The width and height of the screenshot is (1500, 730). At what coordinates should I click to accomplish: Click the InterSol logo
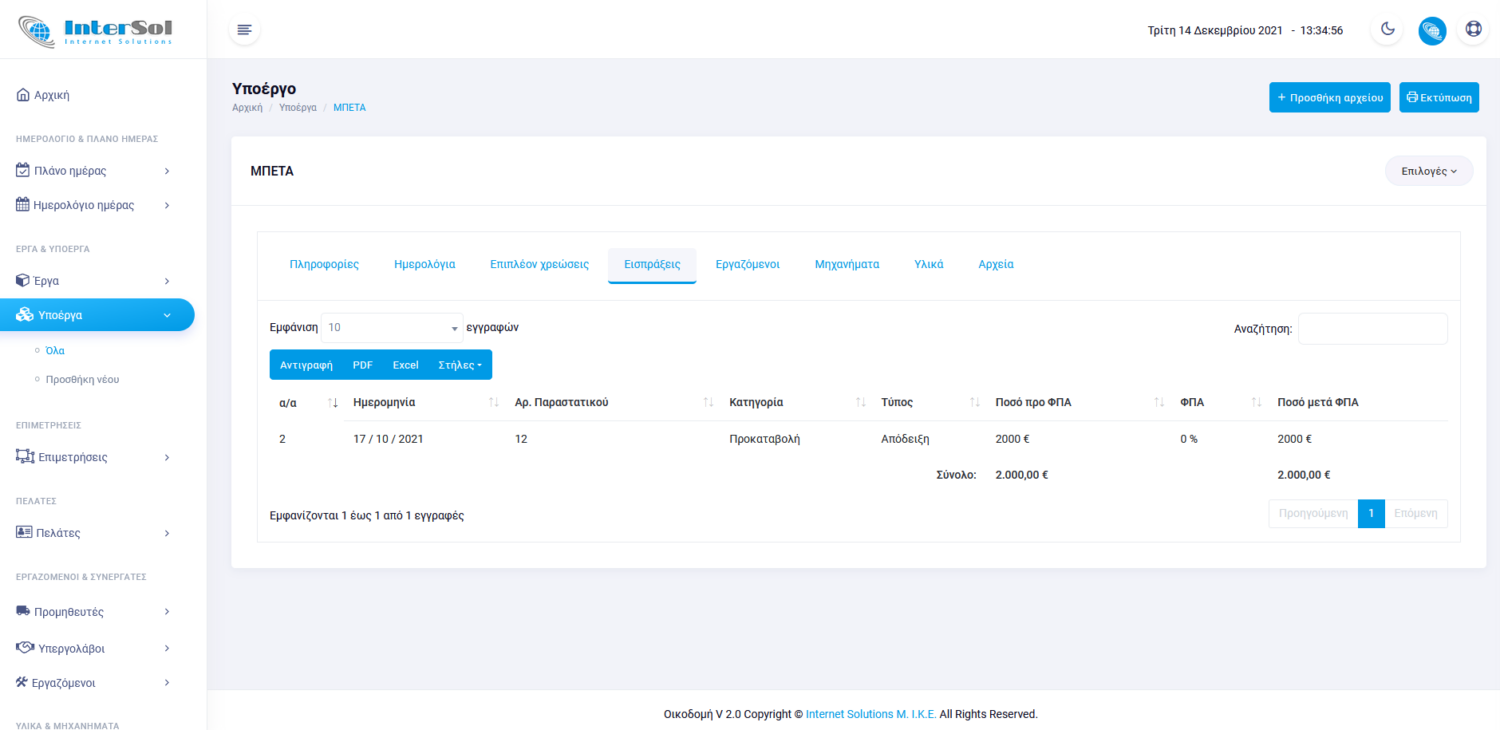point(96,30)
